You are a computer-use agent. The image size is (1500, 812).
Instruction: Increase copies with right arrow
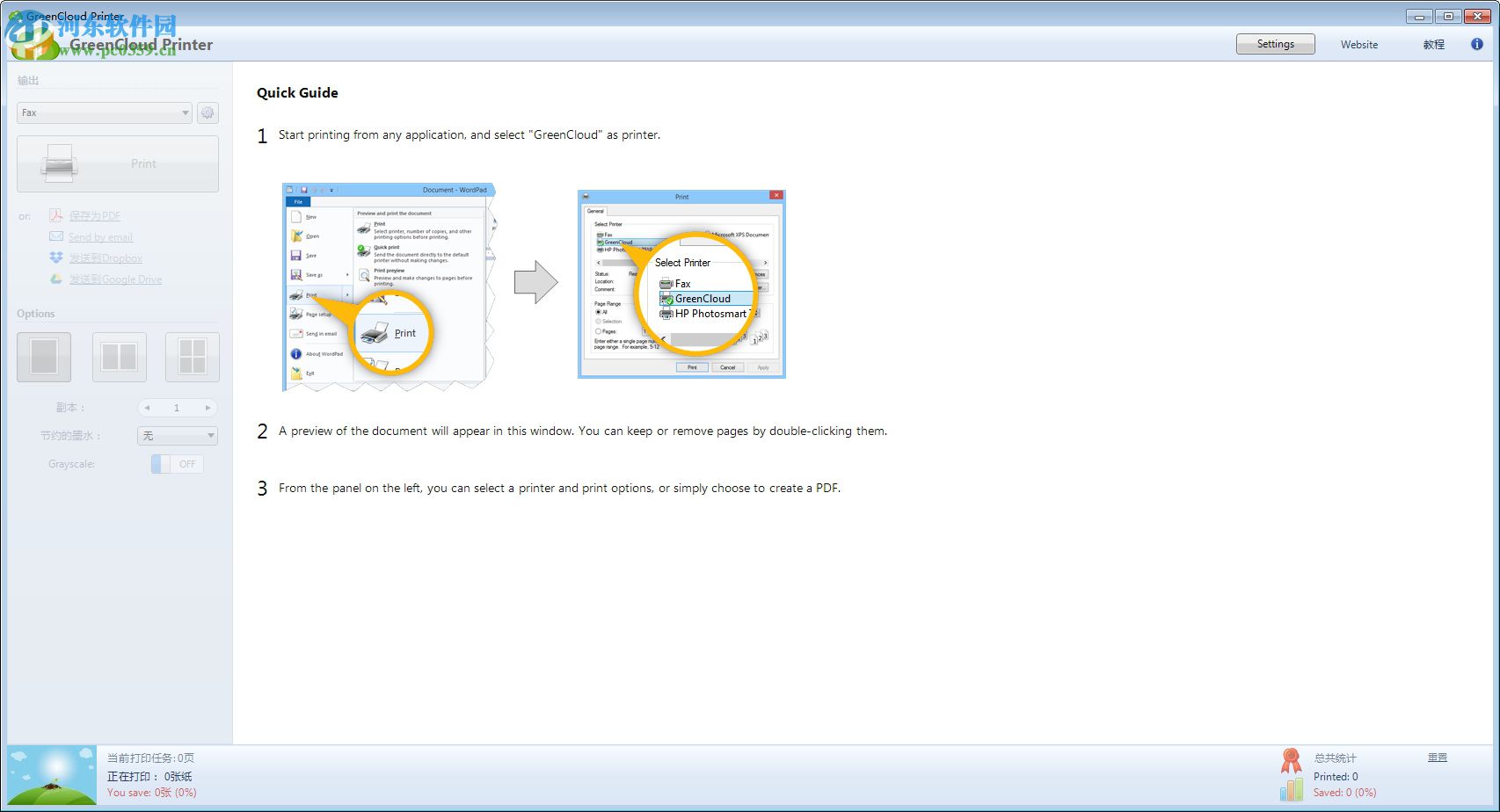click(208, 408)
